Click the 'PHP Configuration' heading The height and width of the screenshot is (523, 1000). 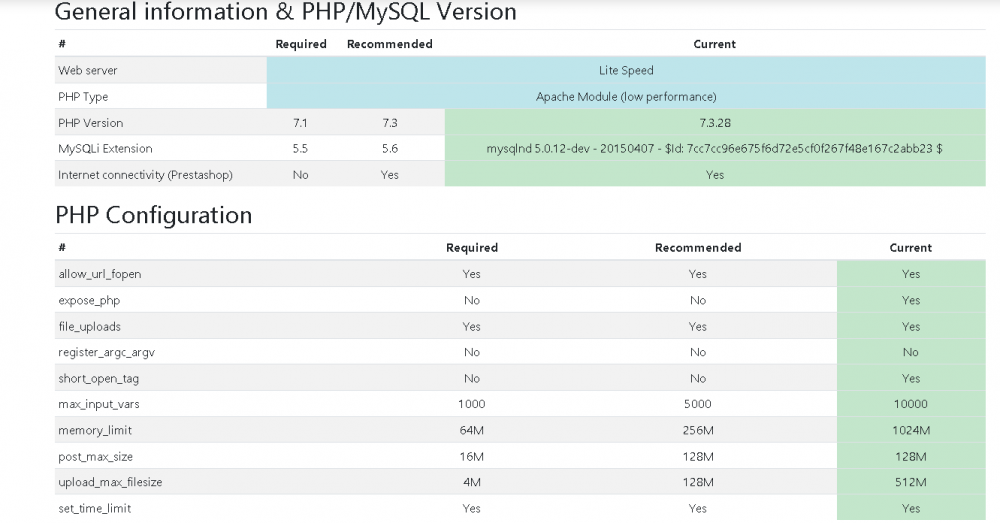tap(153, 215)
